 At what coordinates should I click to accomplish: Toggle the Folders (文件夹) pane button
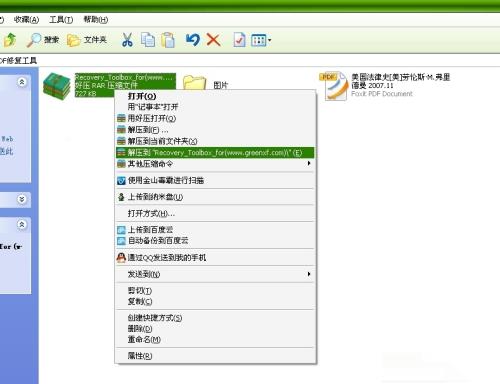(x=87, y=40)
